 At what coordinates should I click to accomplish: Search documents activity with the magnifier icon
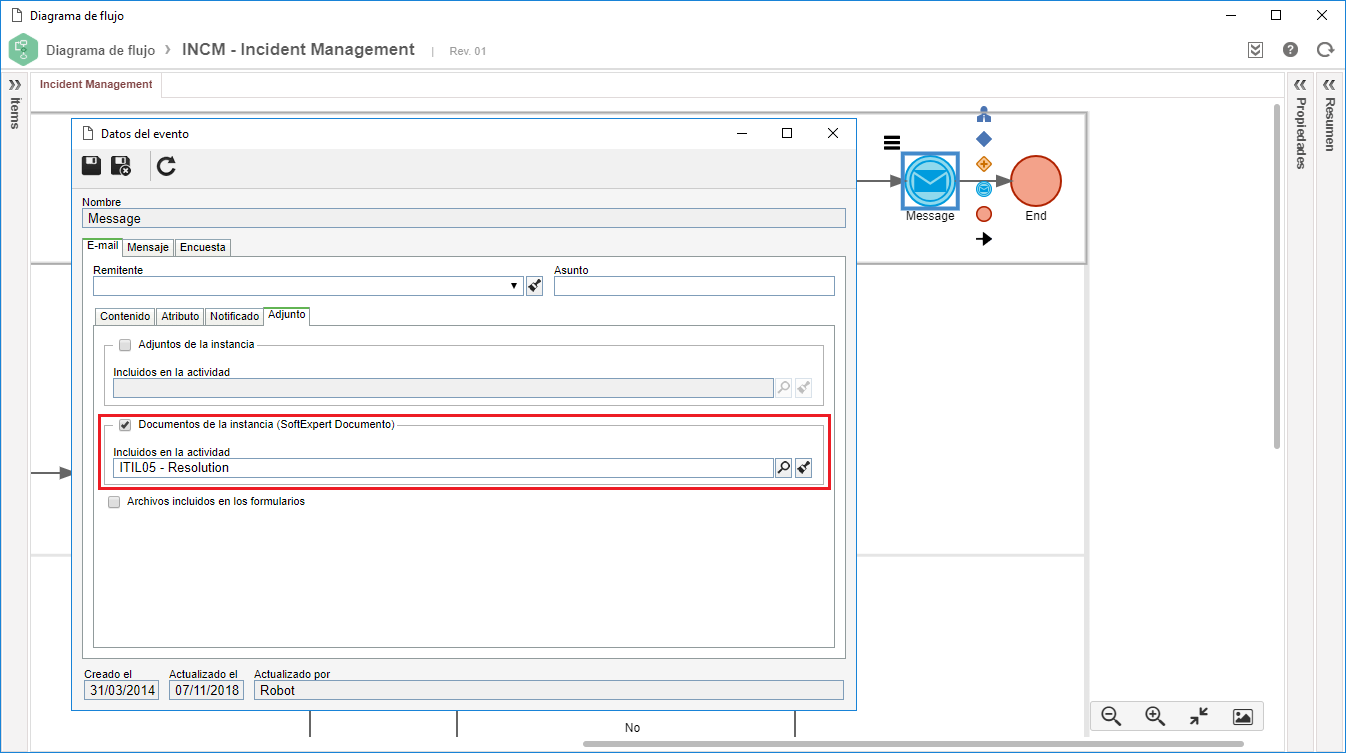[783, 467]
